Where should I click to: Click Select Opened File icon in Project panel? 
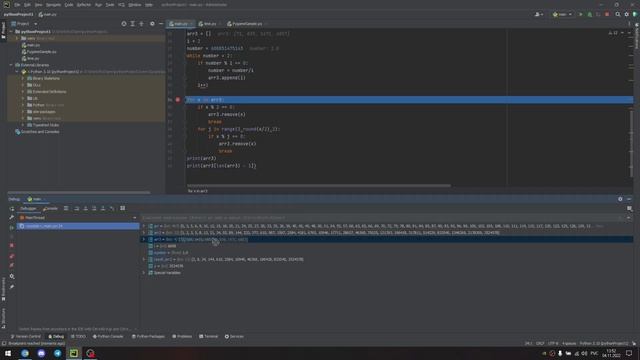tap(124, 24)
